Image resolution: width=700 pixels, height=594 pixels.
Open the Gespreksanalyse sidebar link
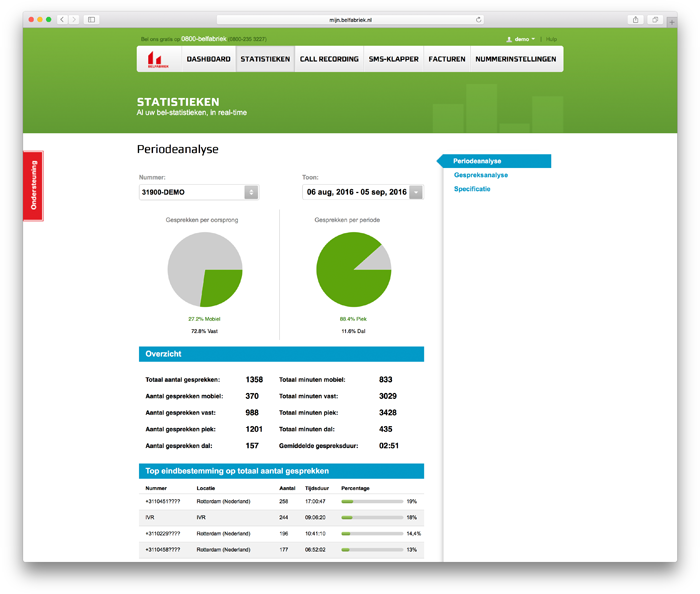[x=480, y=175]
